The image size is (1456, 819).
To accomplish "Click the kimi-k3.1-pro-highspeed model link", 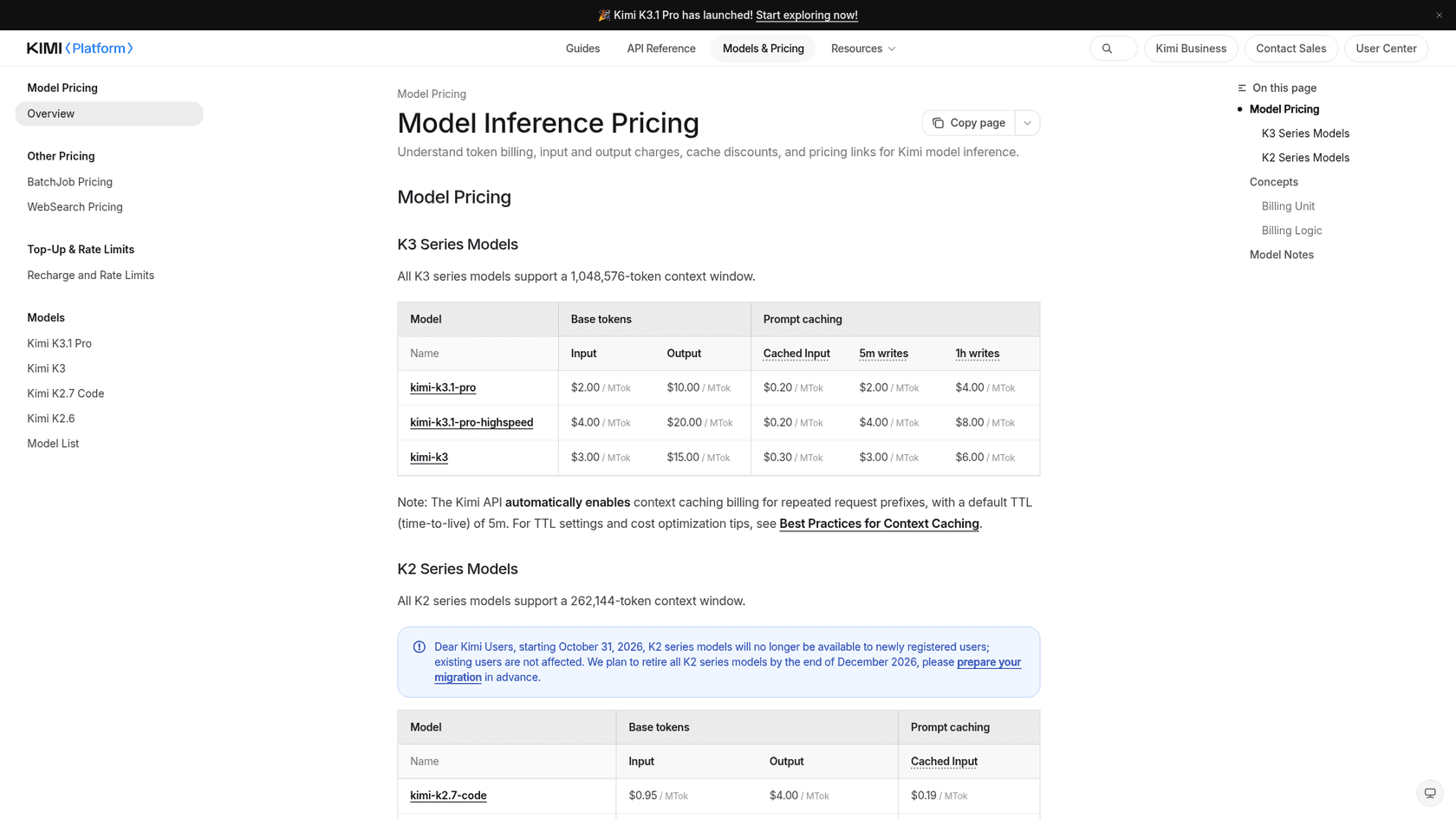I will coord(471,422).
